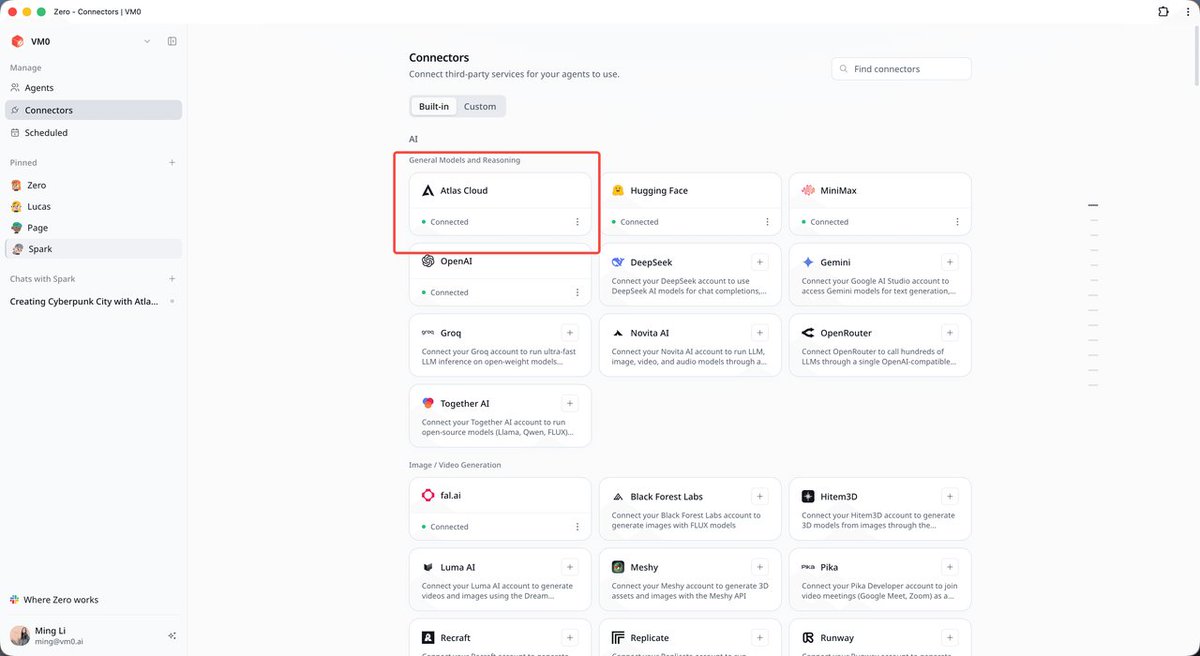
Task: Open the Hugging Face connector card
Action: click(690, 204)
